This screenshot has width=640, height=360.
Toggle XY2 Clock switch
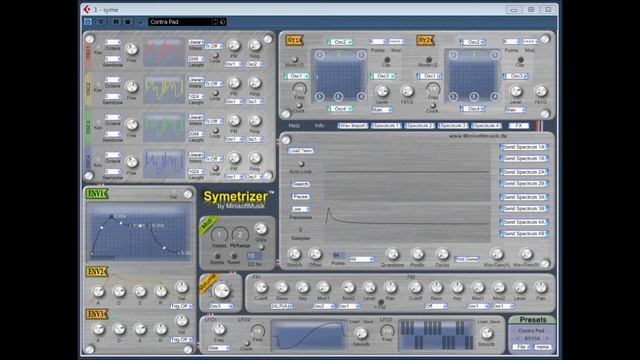click(433, 106)
